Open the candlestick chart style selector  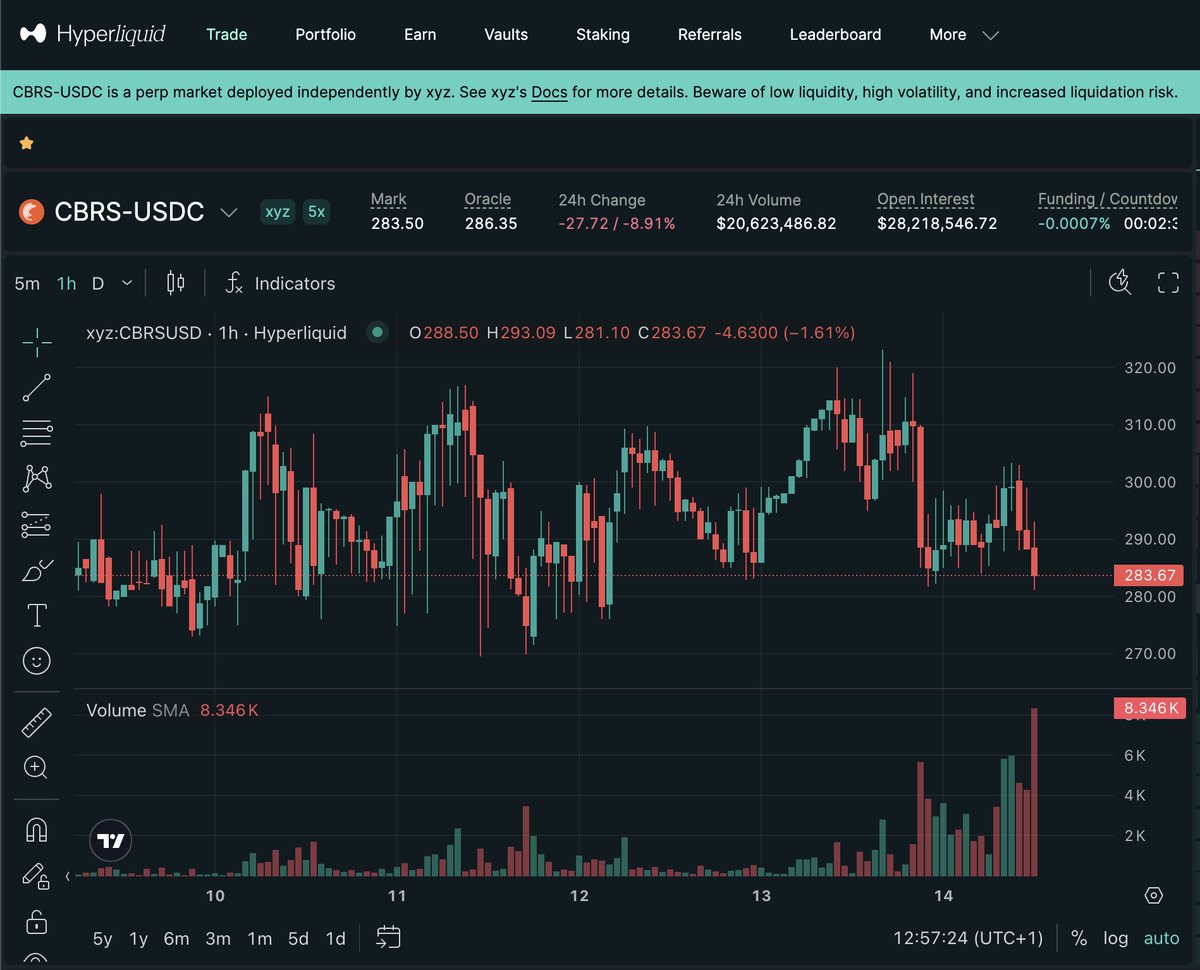click(175, 283)
